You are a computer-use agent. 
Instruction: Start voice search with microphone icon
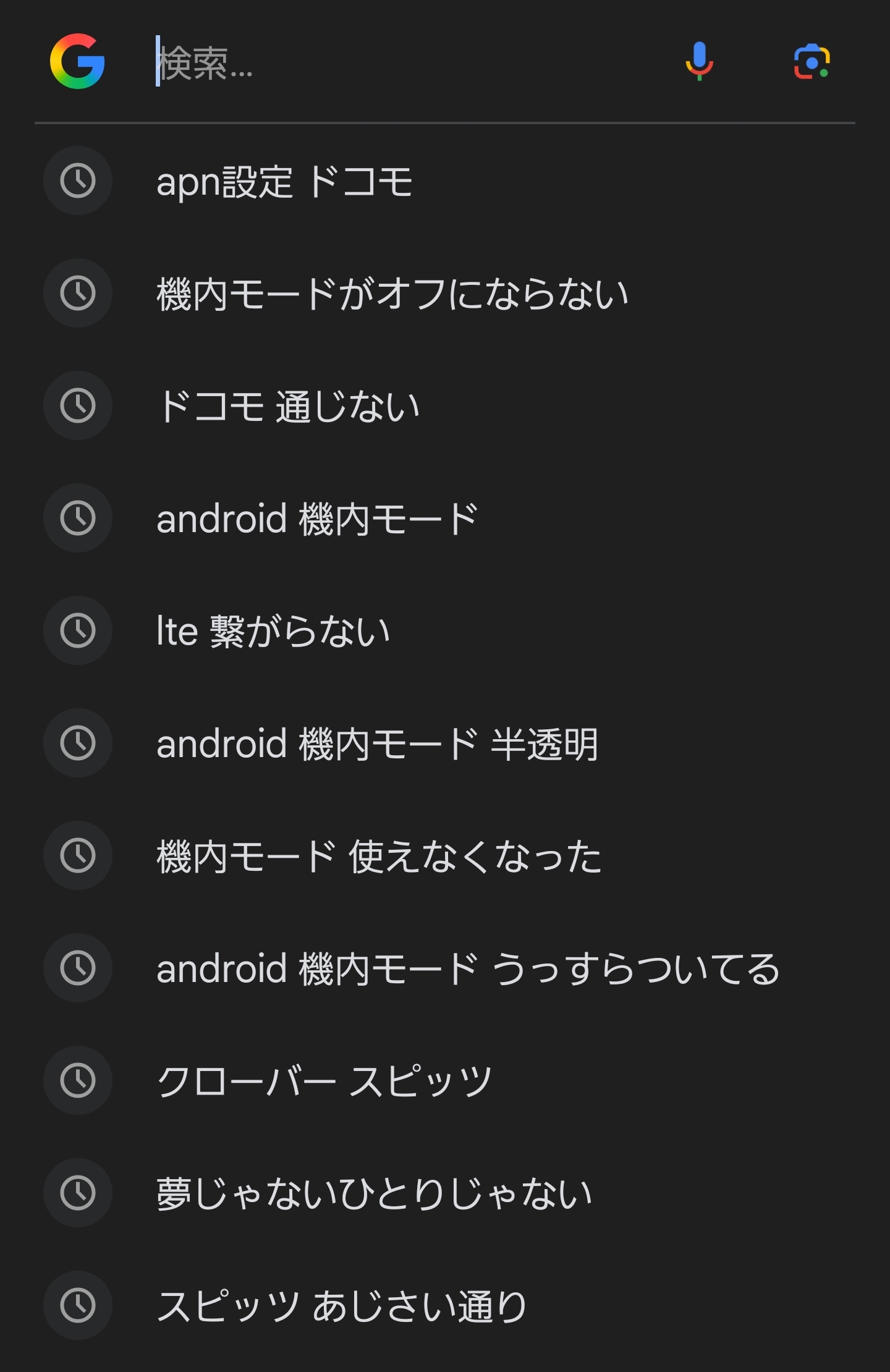tap(699, 61)
